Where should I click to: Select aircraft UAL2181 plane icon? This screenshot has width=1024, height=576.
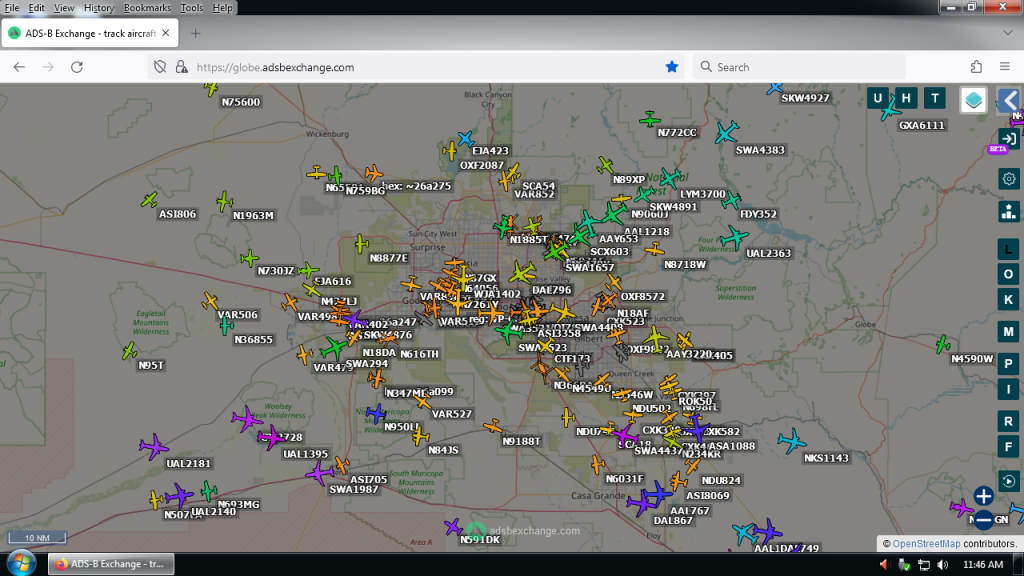[154, 447]
